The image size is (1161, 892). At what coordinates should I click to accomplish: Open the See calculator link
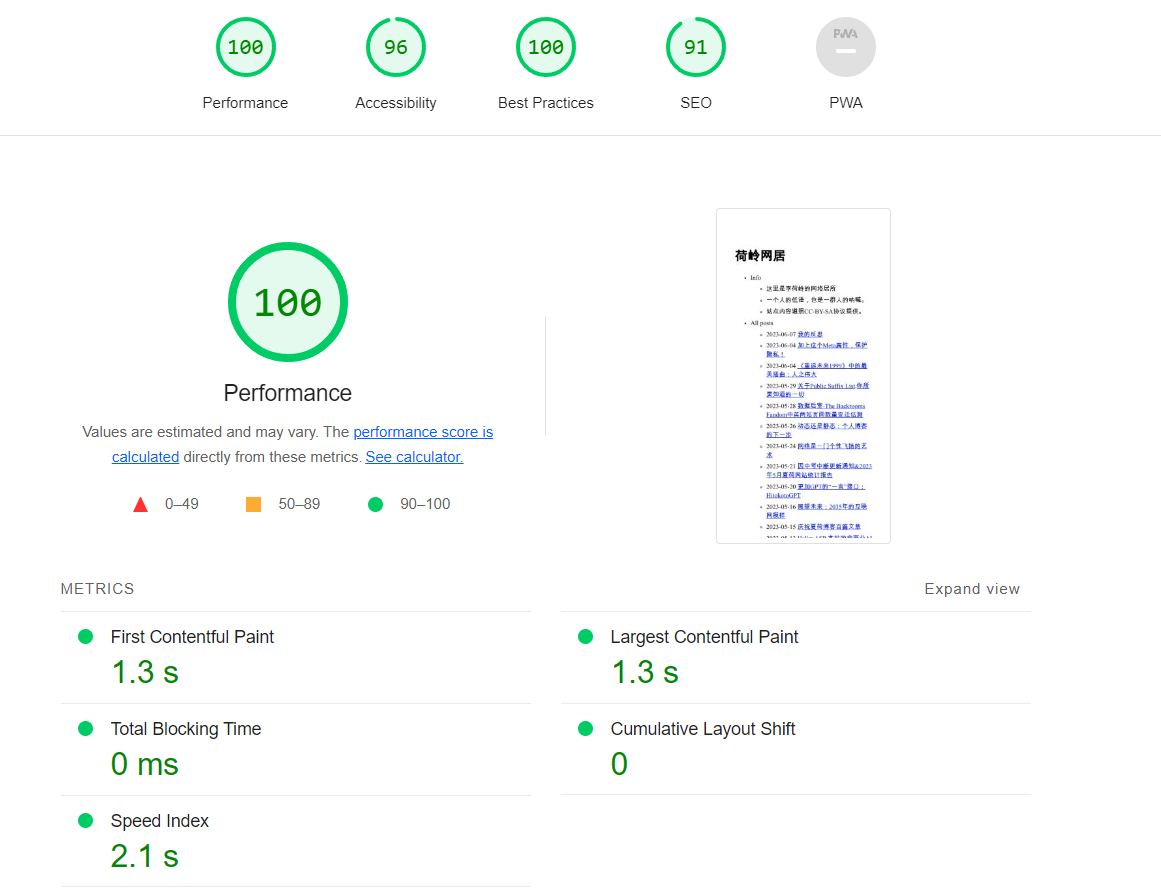(x=414, y=457)
